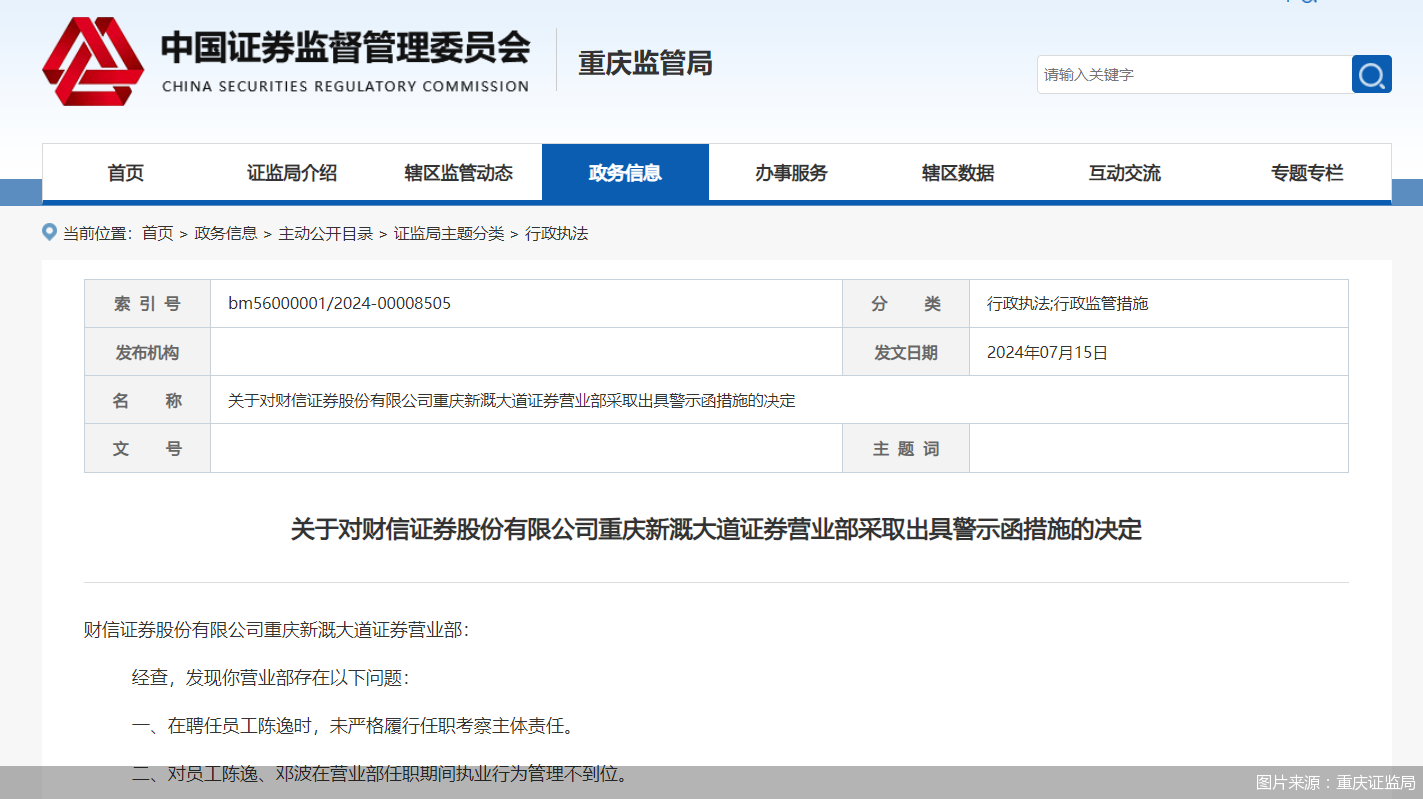This screenshot has width=1423, height=799.
Task: Click the blue search magnifier button
Action: tap(1371, 74)
